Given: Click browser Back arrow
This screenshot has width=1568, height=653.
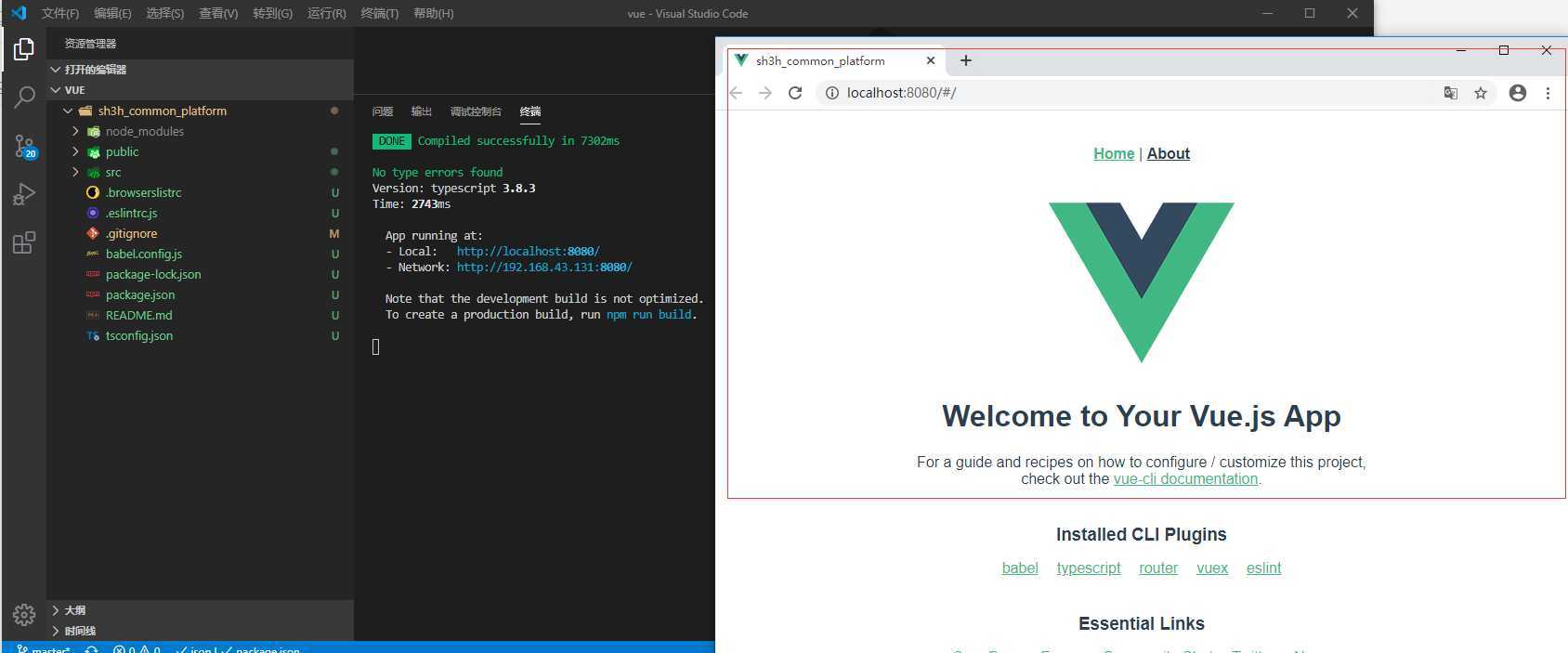Looking at the screenshot, I should 736,93.
